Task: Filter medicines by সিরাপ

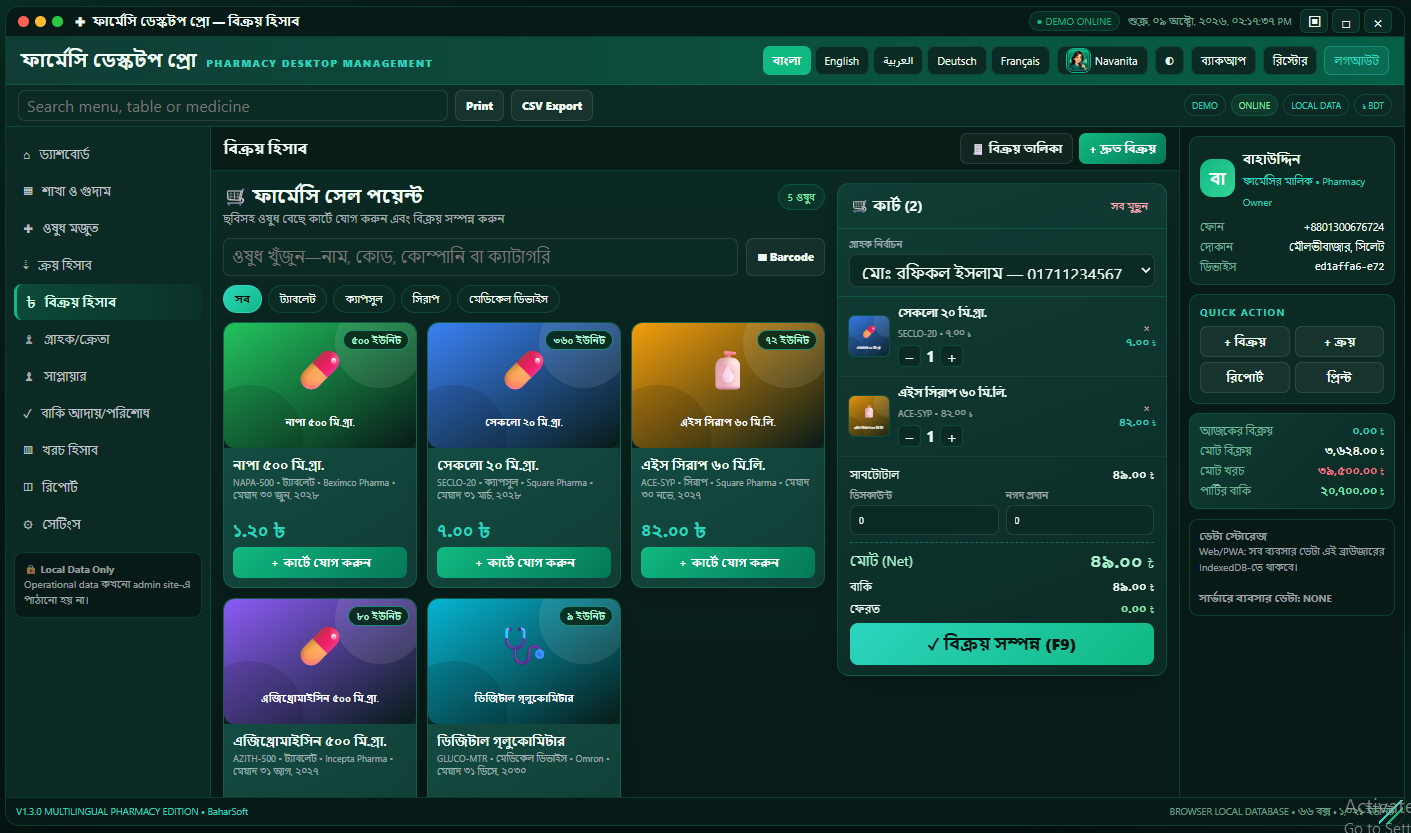Action: click(426, 299)
